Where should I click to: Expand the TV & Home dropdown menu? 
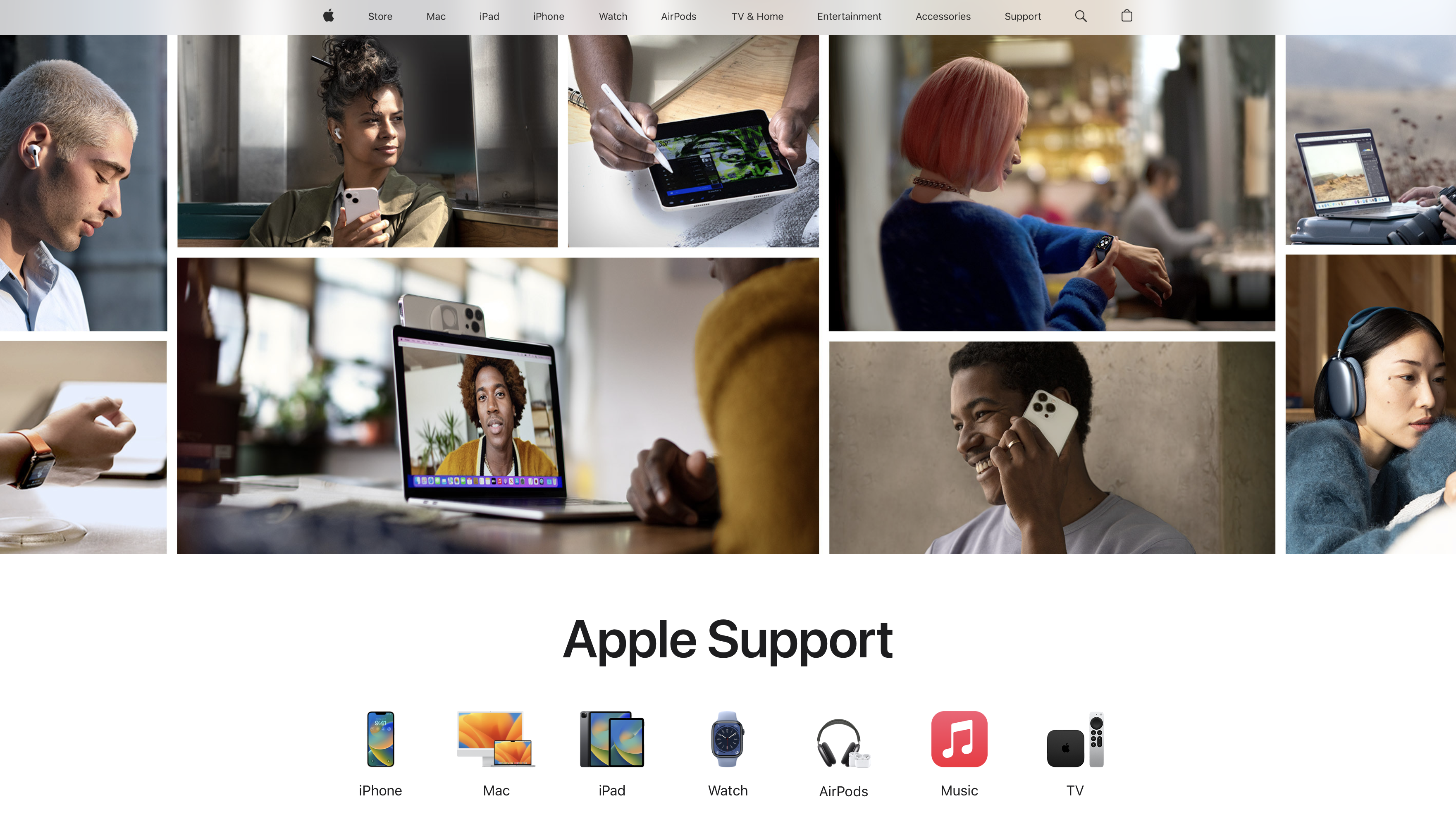coord(756,16)
